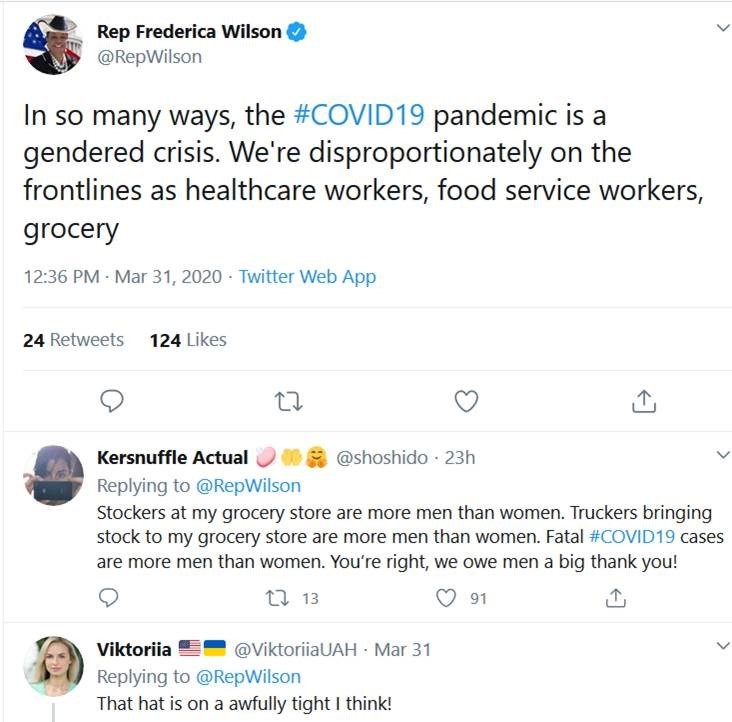Reply to Rep Wilson's main tweet
Viewport: 732px width, 722px height.
[x=112, y=402]
